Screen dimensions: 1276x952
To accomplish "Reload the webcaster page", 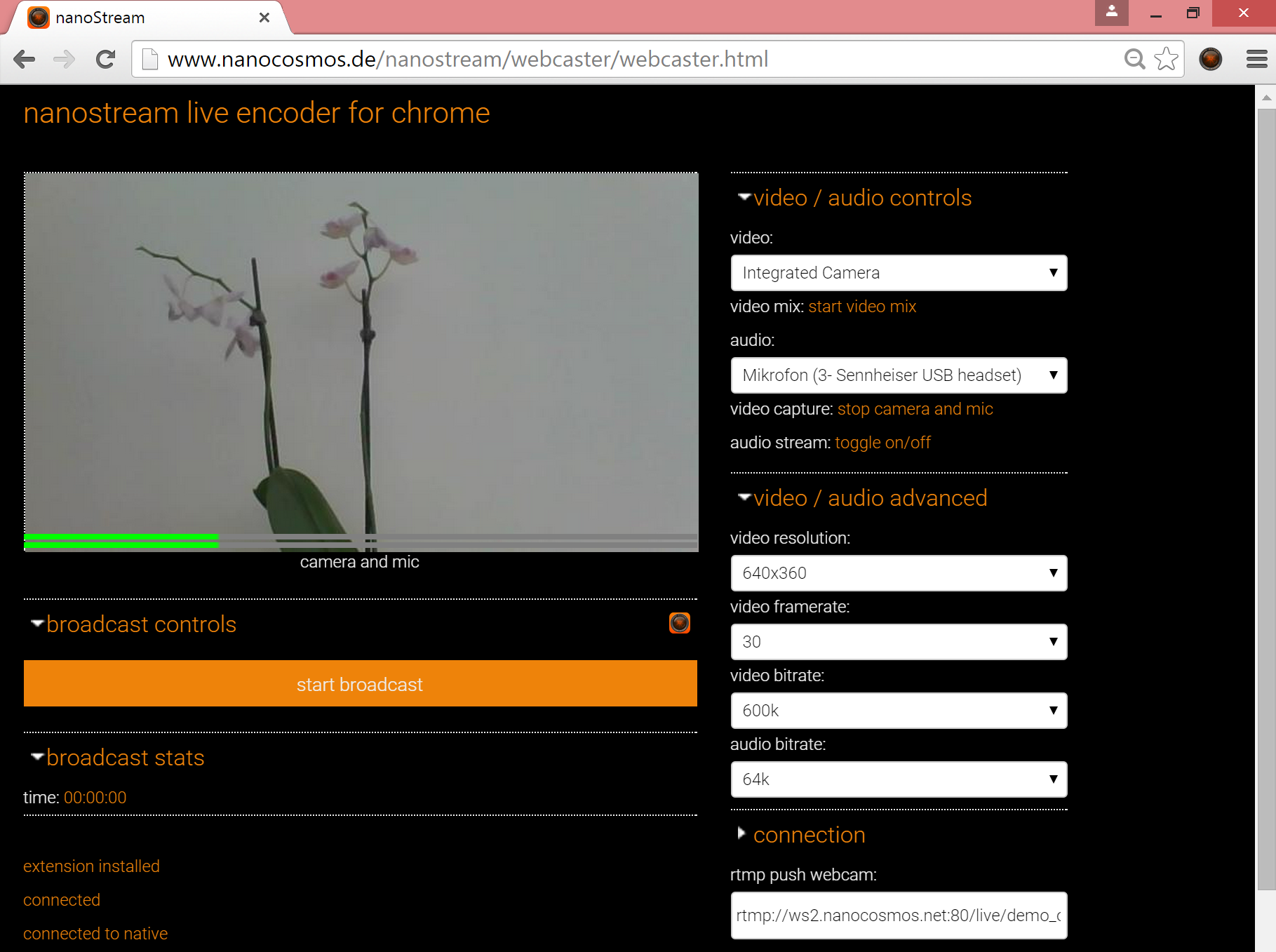I will (x=106, y=60).
